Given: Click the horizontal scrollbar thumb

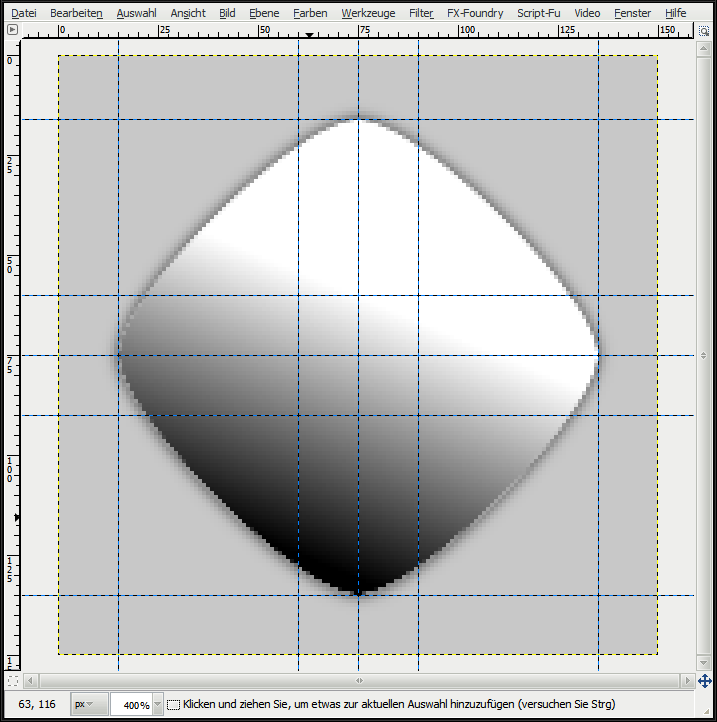Looking at the screenshot, I should [x=359, y=680].
